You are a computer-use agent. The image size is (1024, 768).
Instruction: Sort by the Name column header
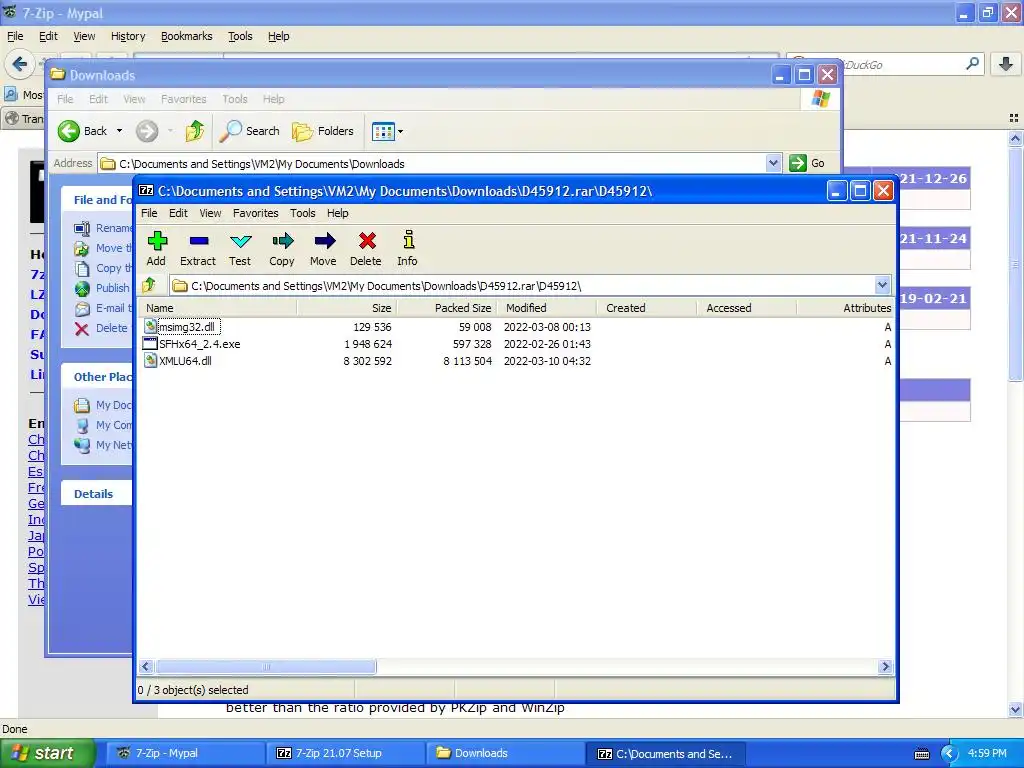pos(218,308)
